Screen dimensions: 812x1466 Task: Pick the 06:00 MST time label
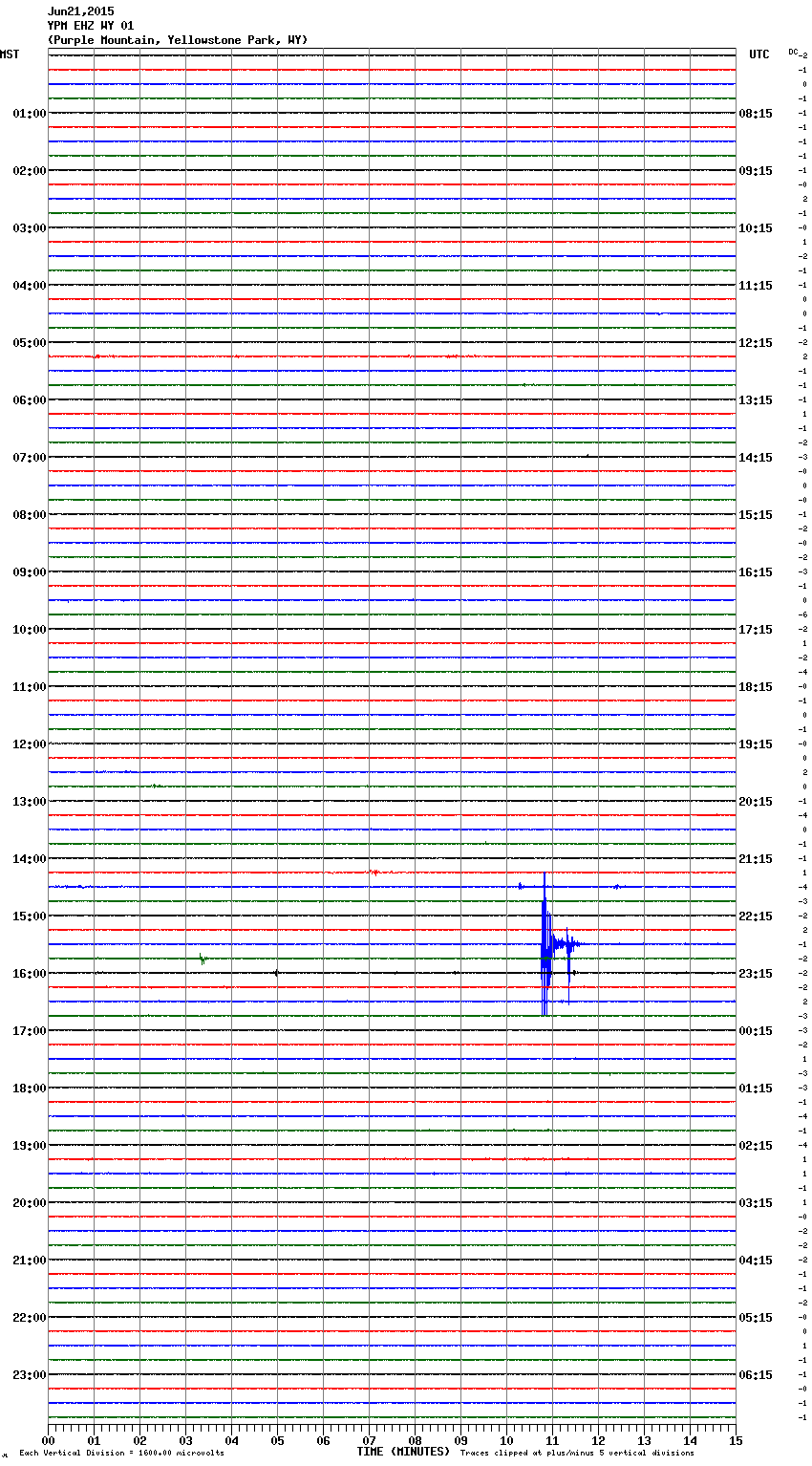pyautogui.click(x=30, y=400)
